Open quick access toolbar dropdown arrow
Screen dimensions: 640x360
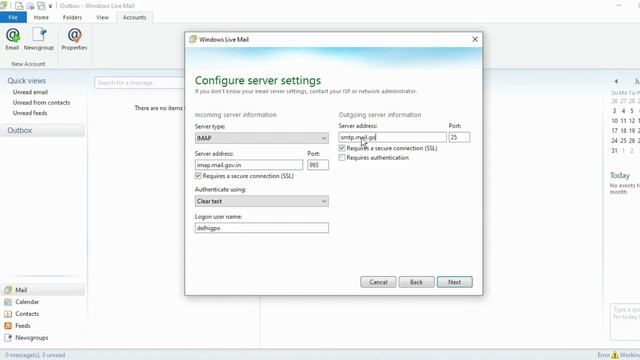click(x=50, y=6)
